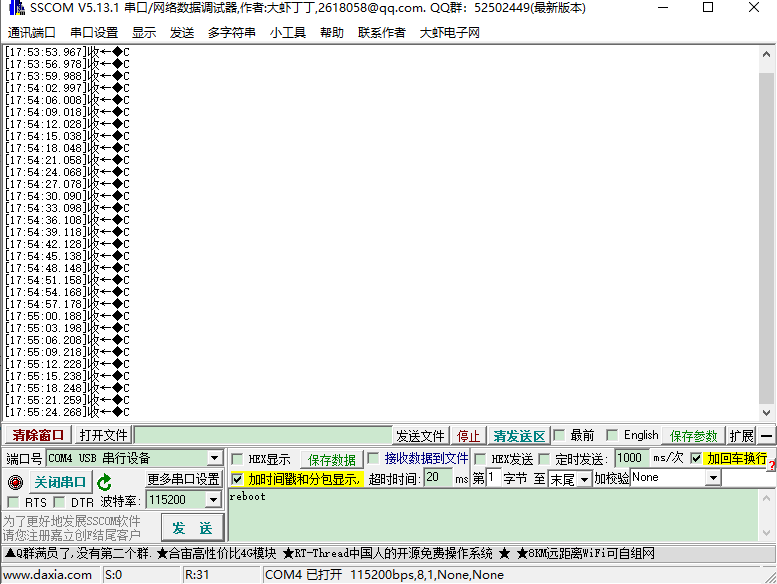Open 发送 menu
This screenshot has width=777, height=584.
coord(182,33)
